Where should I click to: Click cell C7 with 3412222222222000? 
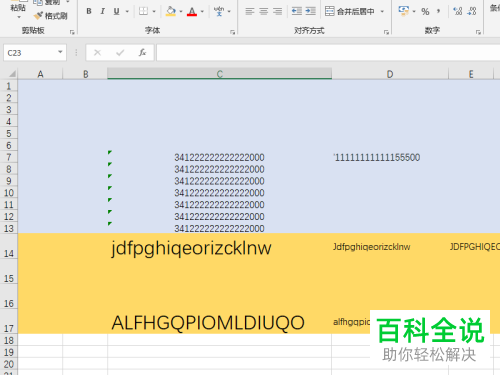[220, 157]
